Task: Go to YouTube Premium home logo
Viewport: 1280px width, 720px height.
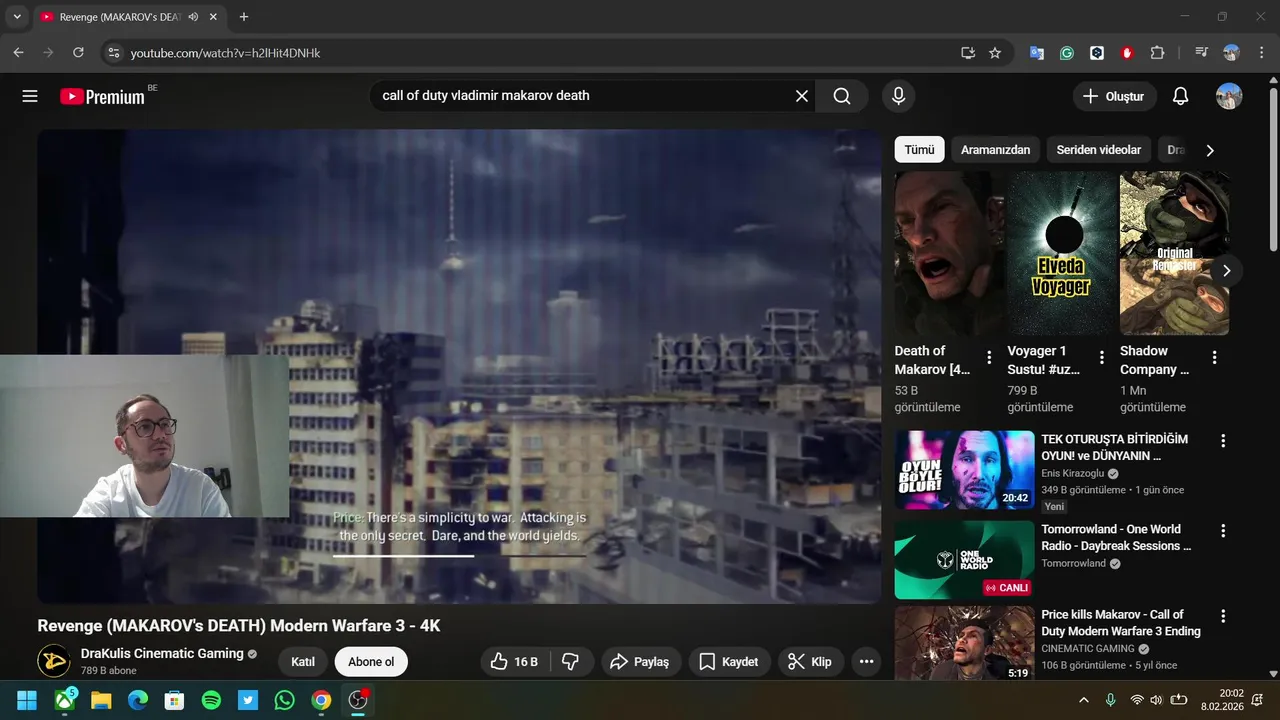Action: pyautogui.click(x=102, y=97)
